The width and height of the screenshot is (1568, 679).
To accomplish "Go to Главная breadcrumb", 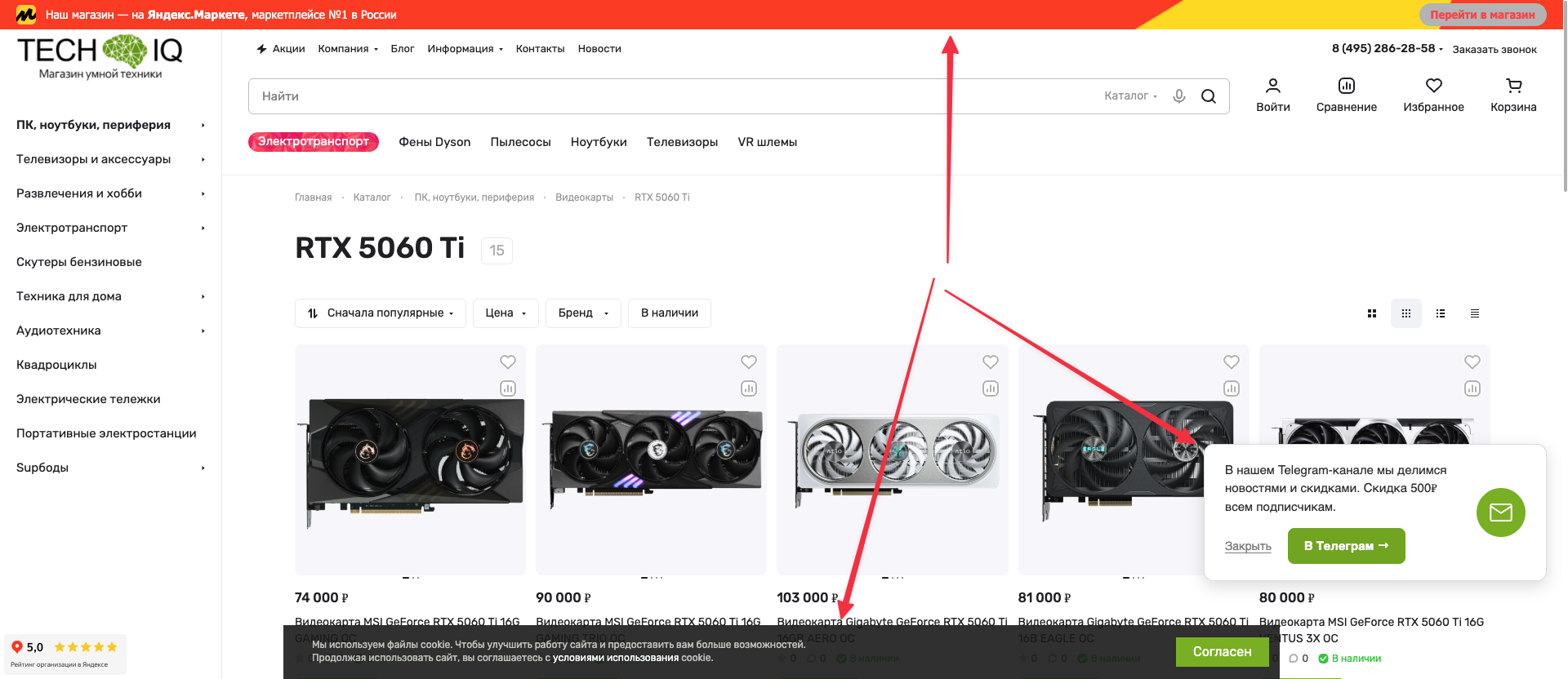I will 313,197.
